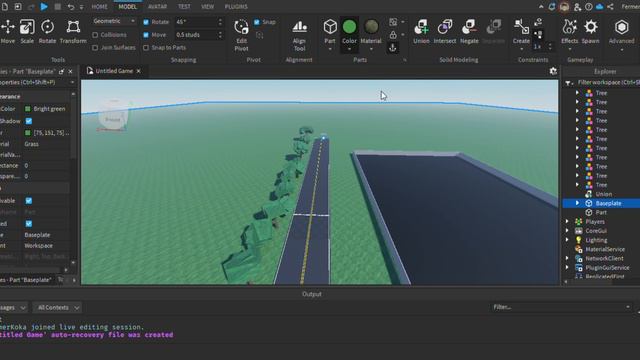
Task: Open the AVATAR ribbon tab
Action: [x=158, y=7]
